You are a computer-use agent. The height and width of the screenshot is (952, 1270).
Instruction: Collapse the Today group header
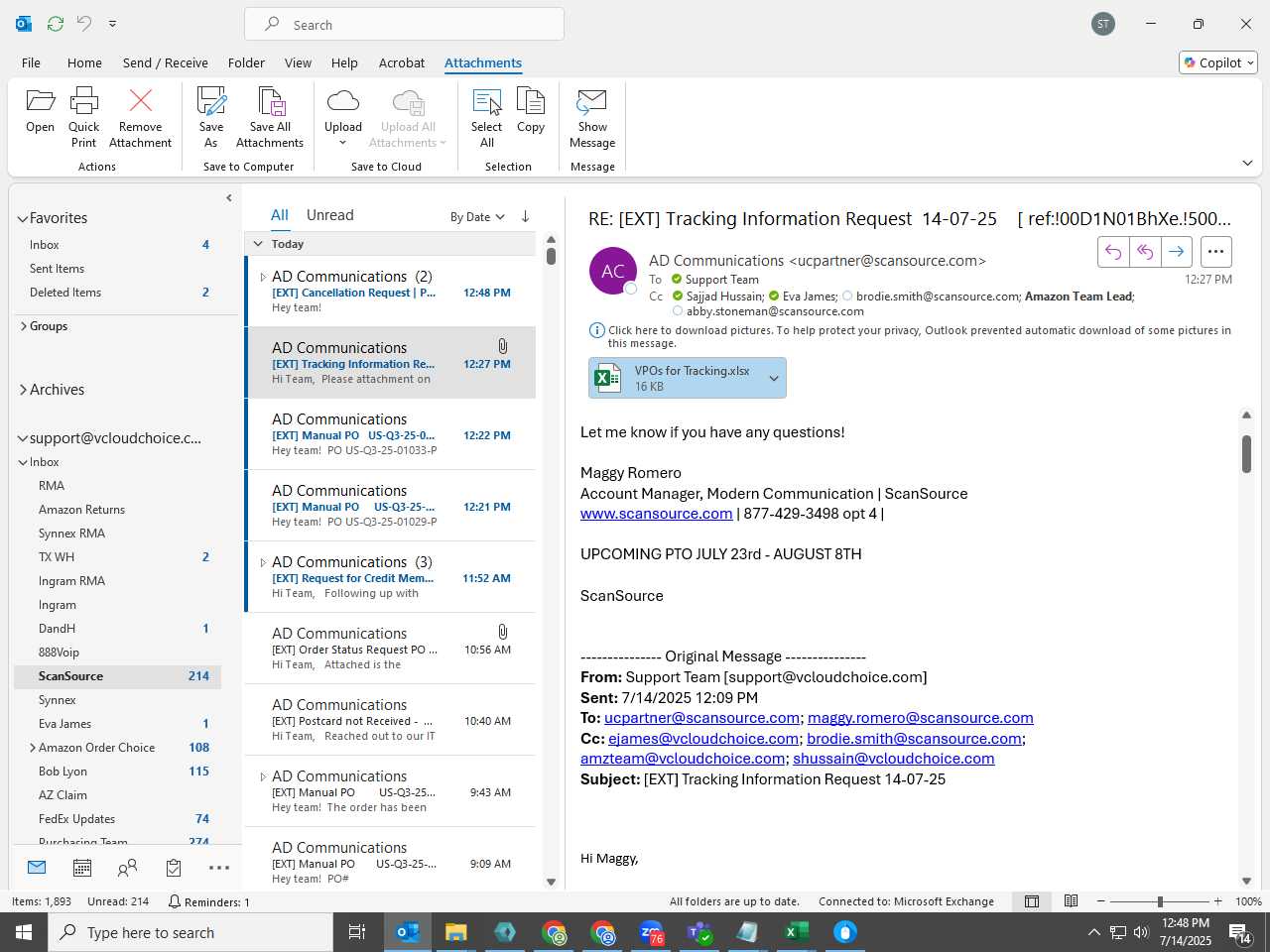pos(258,244)
